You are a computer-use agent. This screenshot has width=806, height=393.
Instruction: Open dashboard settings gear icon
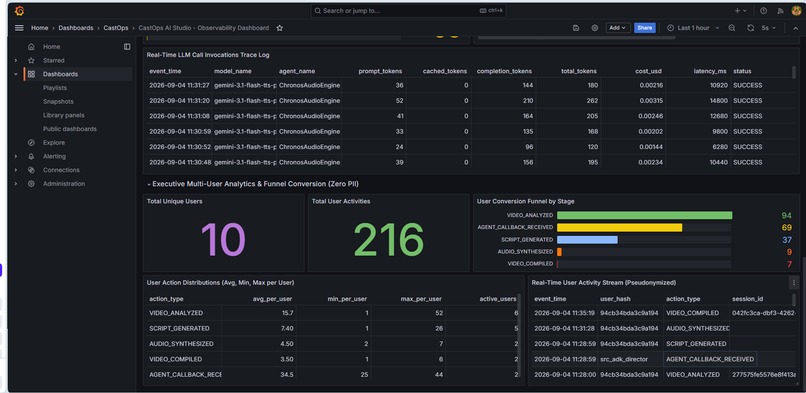point(595,28)
